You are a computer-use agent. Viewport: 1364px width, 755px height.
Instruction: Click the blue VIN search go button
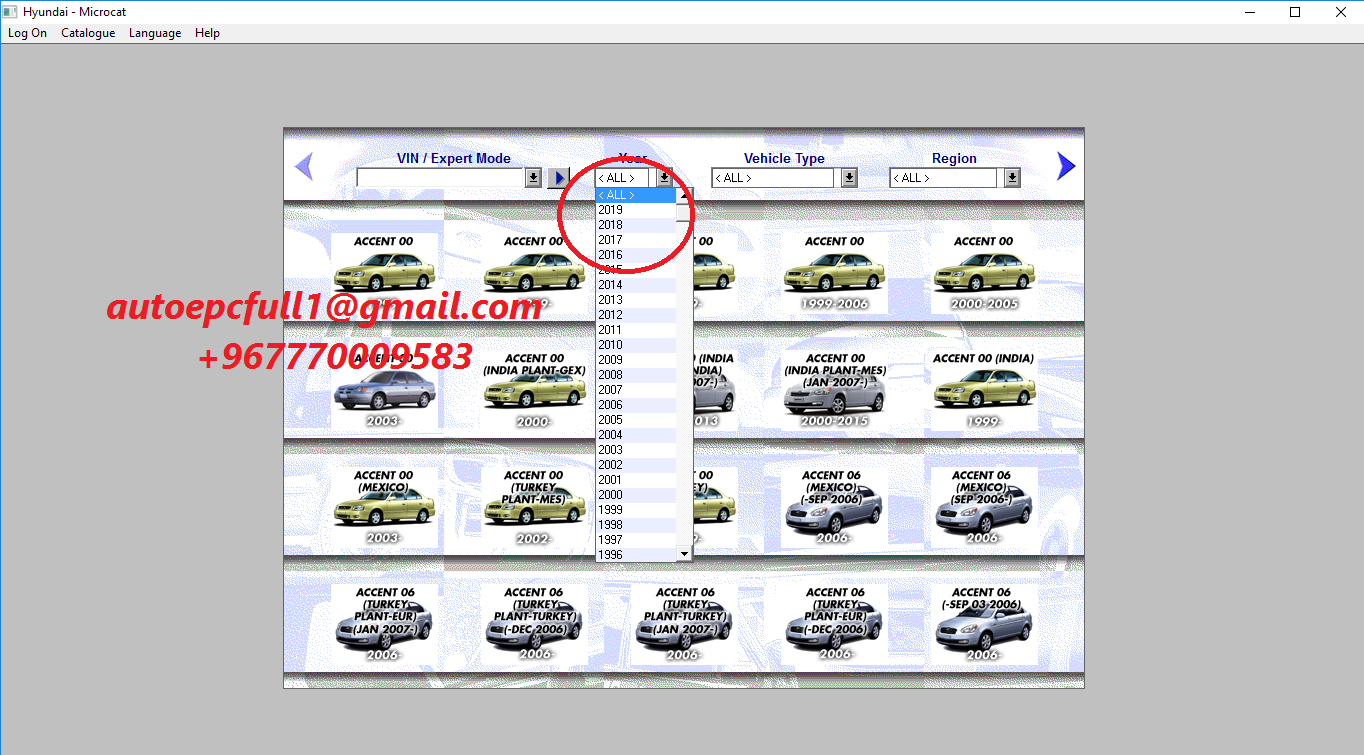[x=559, y=178]
